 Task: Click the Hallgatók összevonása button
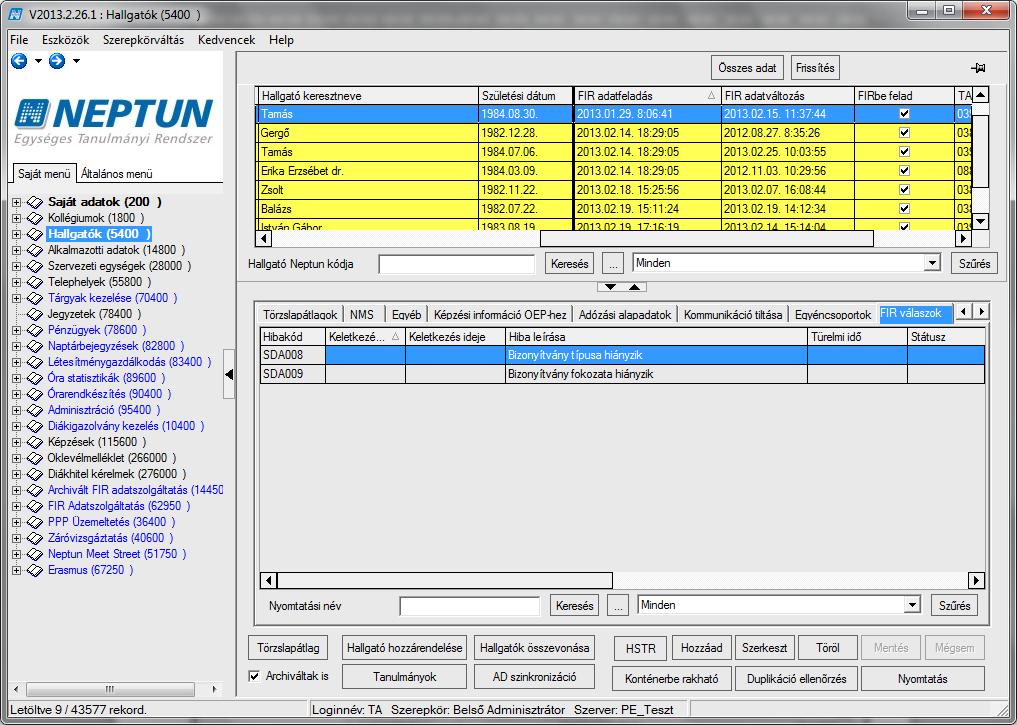534,647
